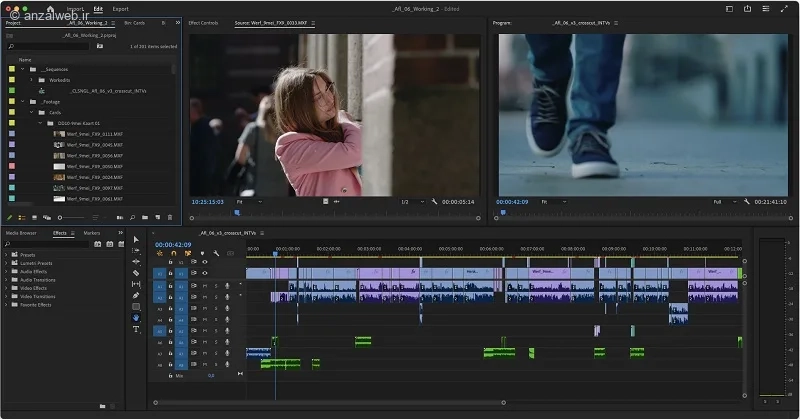Open the Bin: Cards tab
The width and height of the screenshot is (800, 419).
pyautogui.click(x=135, y=23)
